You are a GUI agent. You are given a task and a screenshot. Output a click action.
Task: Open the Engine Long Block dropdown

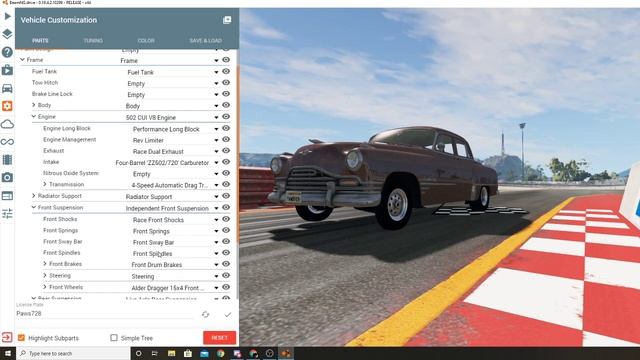click(216, 129)
